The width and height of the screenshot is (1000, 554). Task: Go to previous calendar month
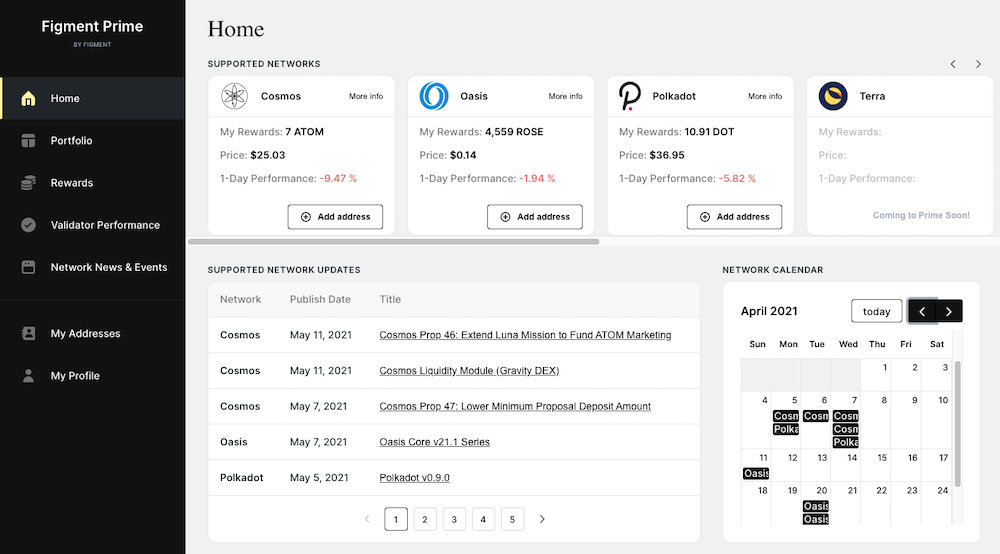(922, 311)
